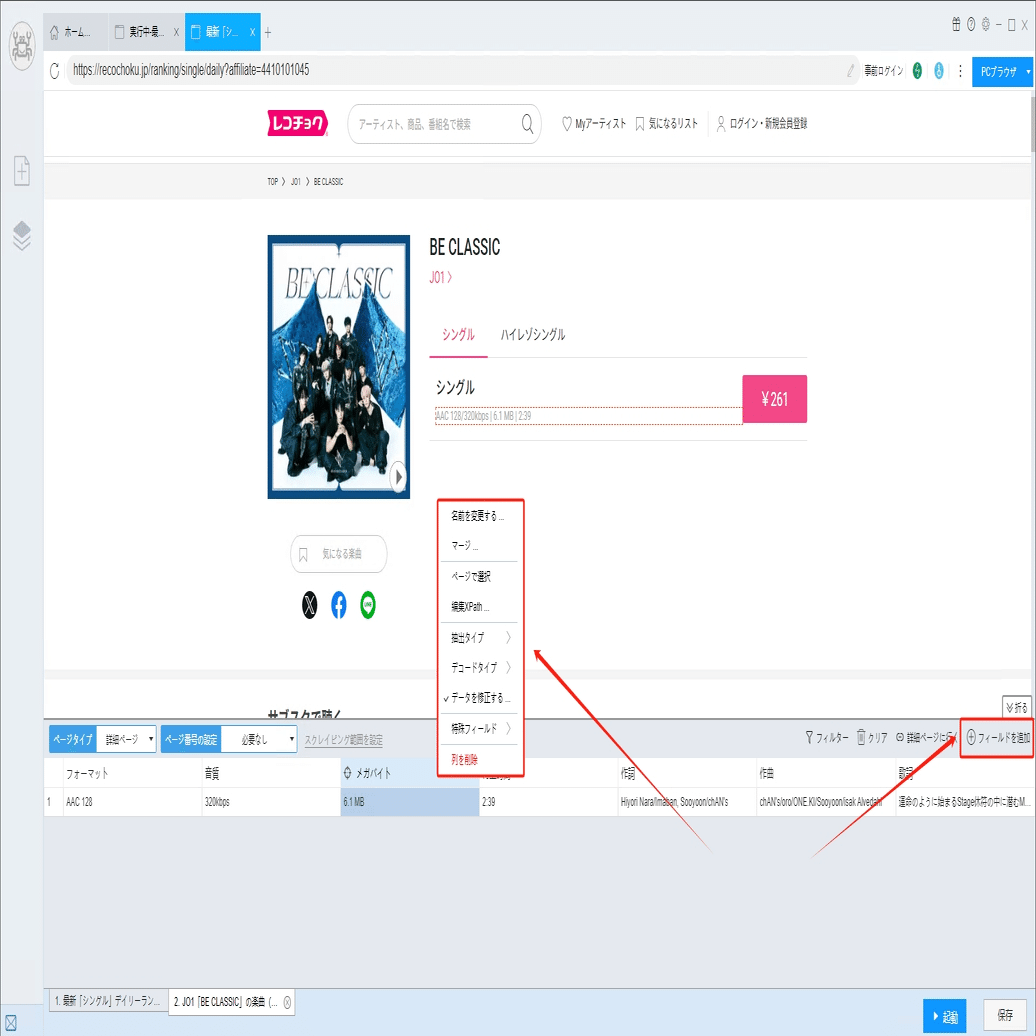Click 事前ログイン button
Image resolution: width=1036 pixels, height=1036 pixels.
click(883, 71)
